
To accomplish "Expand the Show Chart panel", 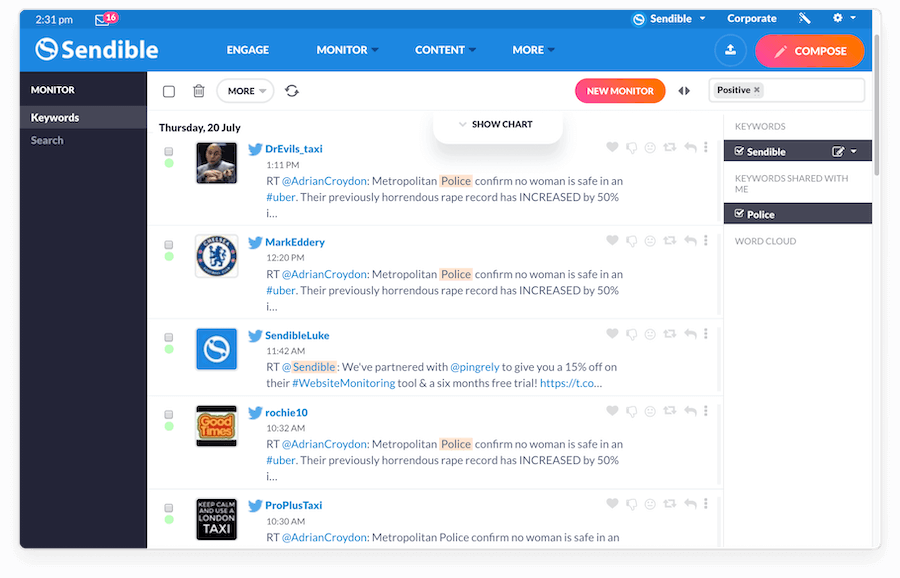I will point(498,125).
